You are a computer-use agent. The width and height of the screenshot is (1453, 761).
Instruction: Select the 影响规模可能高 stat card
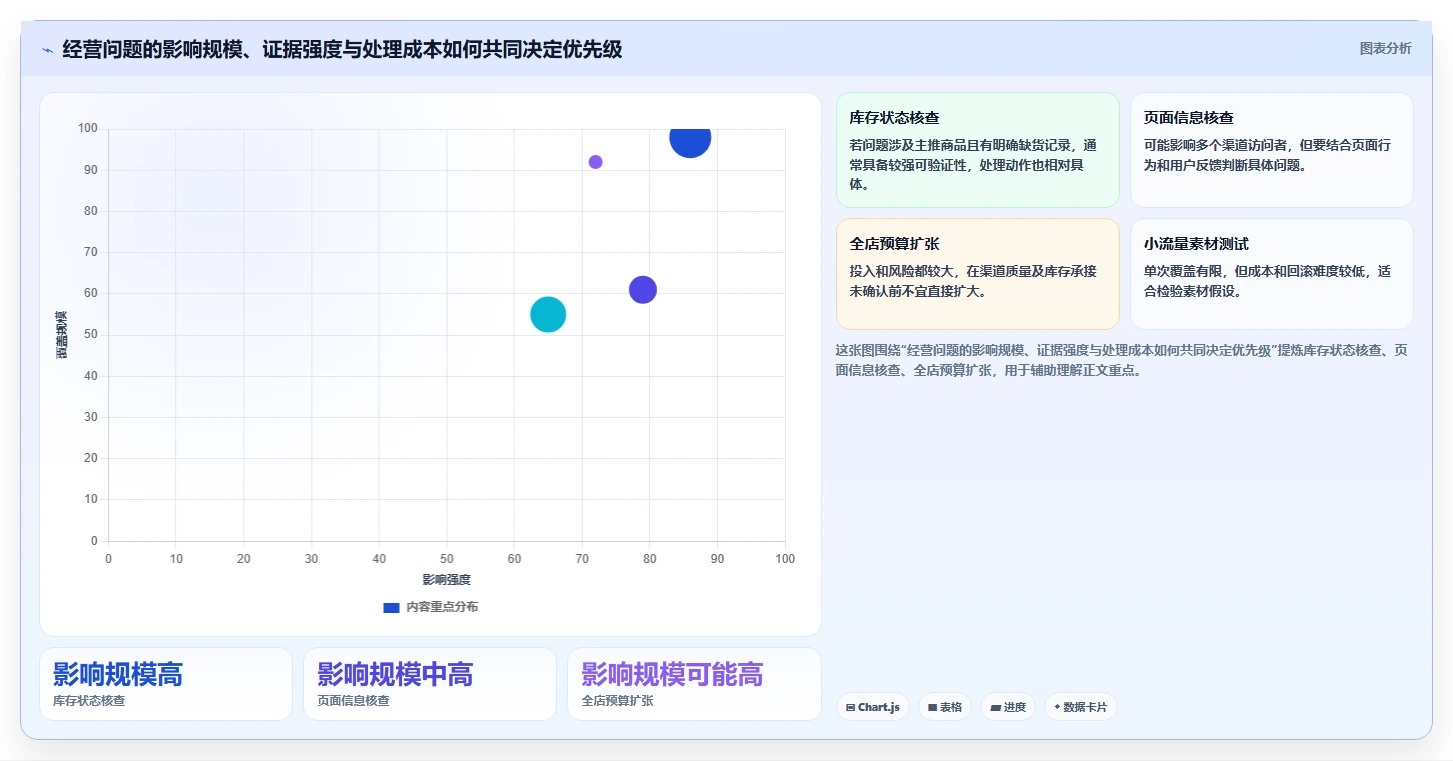tap(694, 684)
